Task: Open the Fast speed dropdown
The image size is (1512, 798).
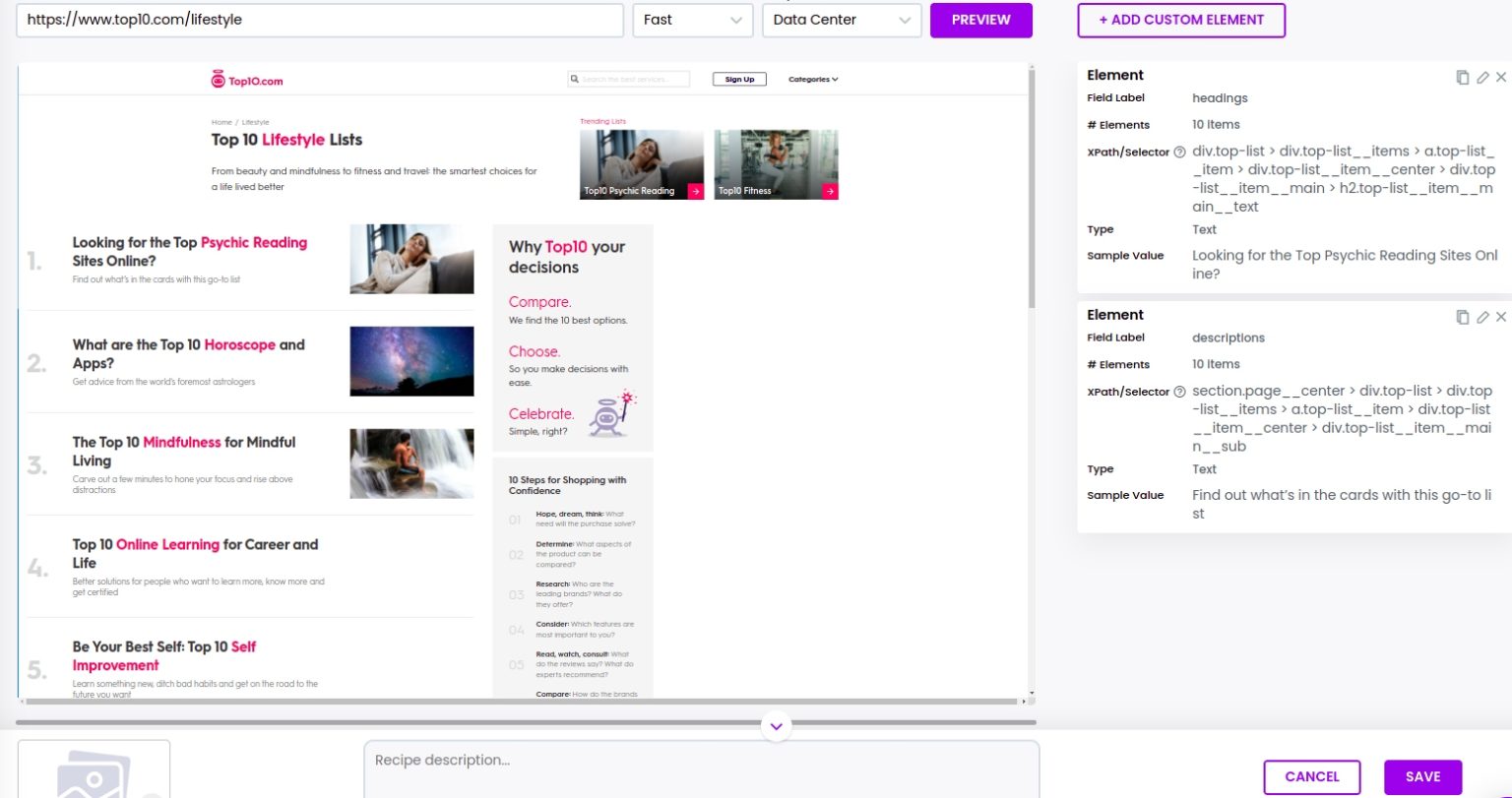Action: coord(692,20)
